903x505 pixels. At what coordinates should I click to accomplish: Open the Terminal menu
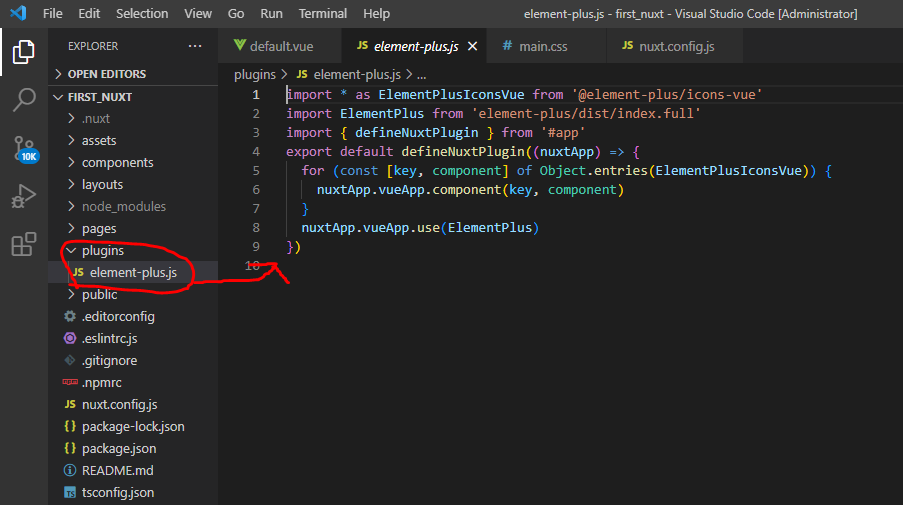point(324,14)
